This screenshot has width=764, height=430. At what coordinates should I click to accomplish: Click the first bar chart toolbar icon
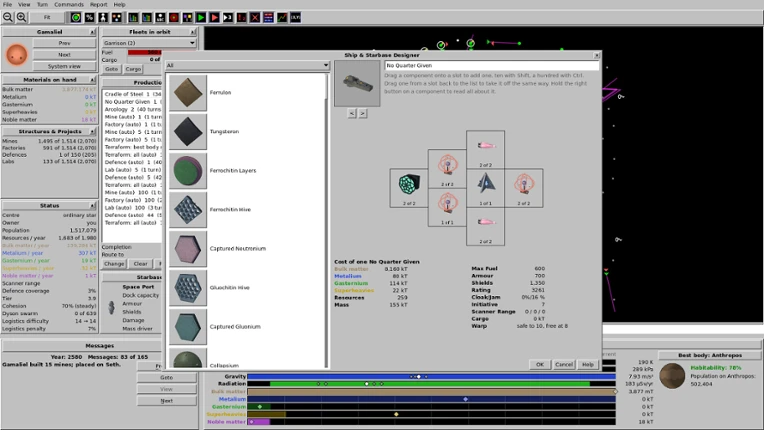click(133, 18)
